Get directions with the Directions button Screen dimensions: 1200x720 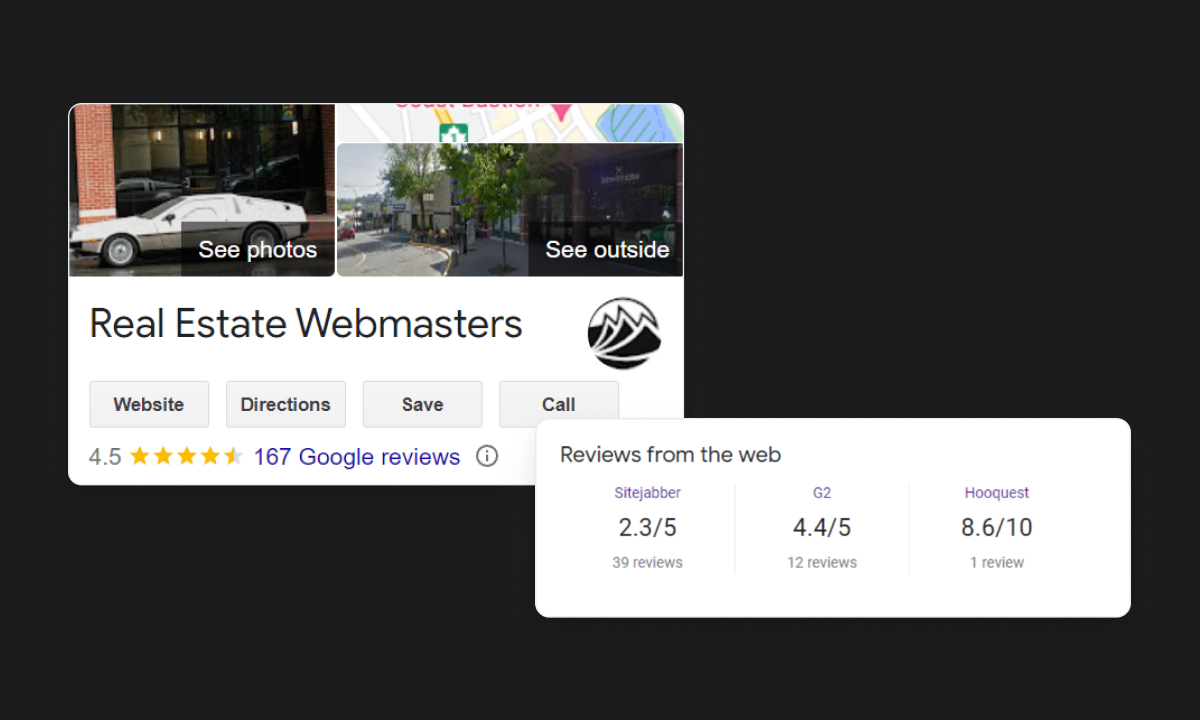point(285,404)
